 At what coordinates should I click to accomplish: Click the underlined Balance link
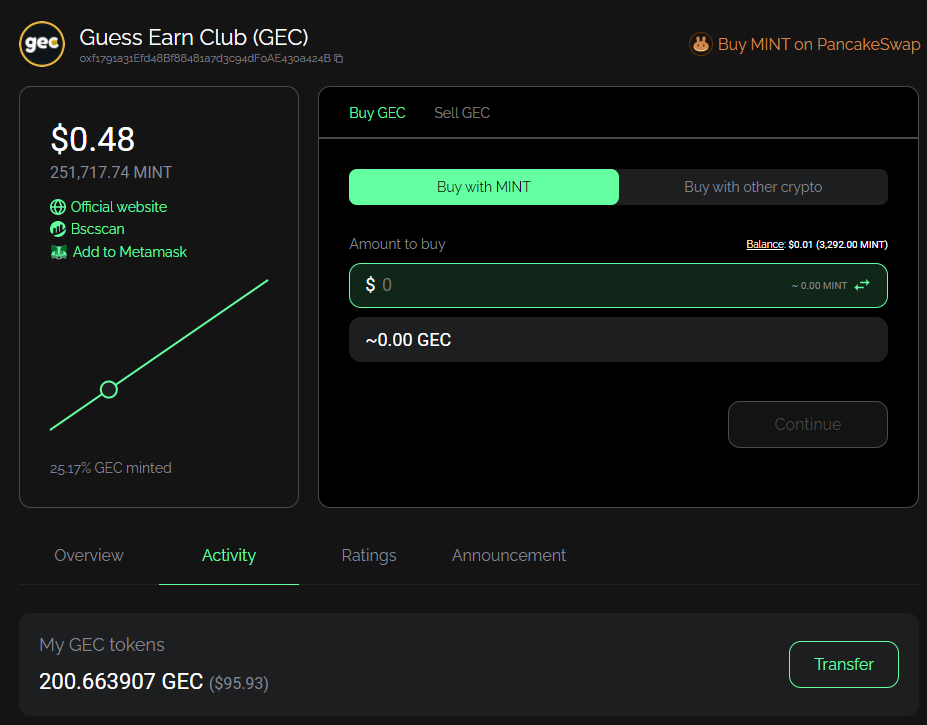(x=765, y=244)
